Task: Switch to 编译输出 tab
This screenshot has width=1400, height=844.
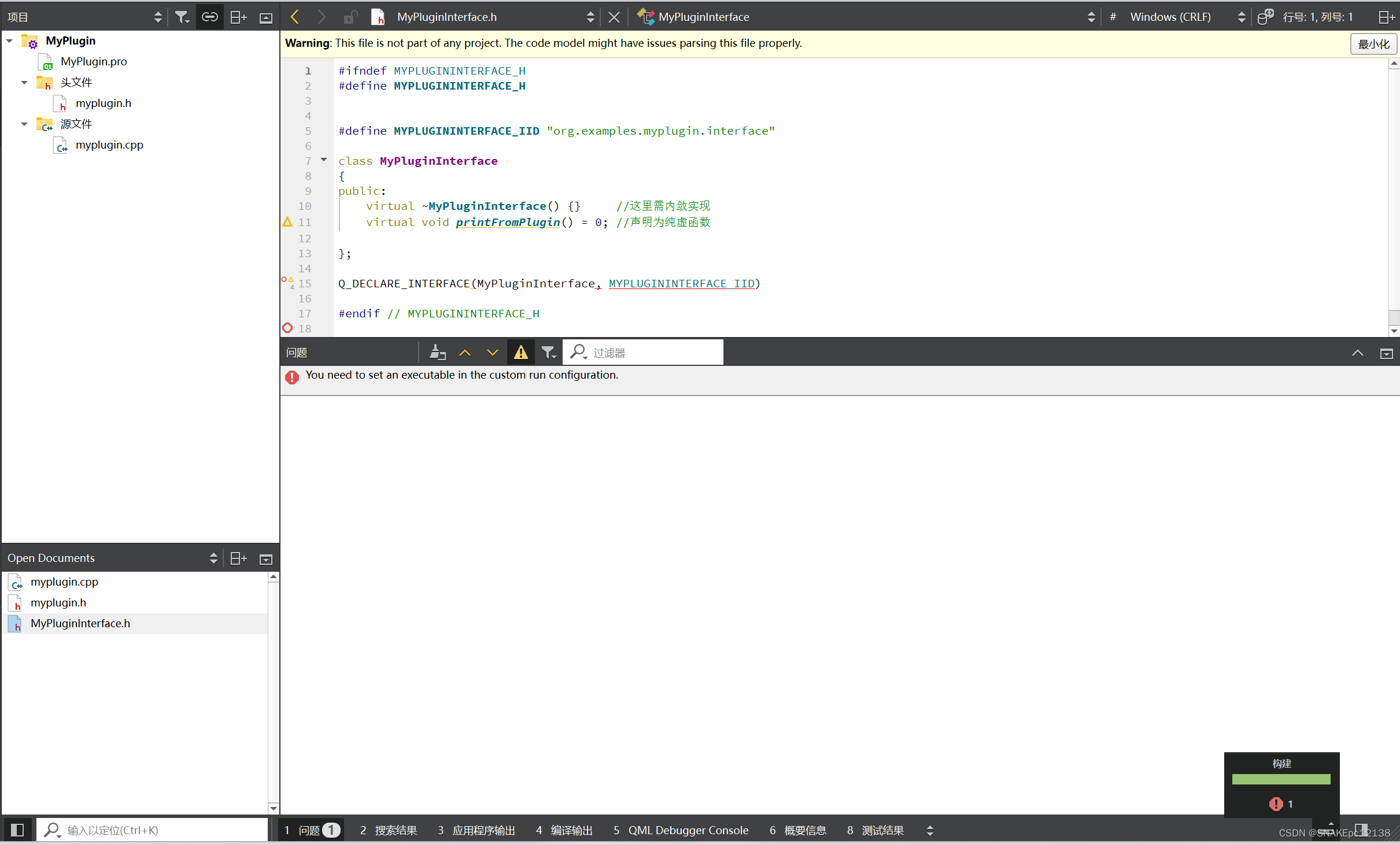Action: 564,830
